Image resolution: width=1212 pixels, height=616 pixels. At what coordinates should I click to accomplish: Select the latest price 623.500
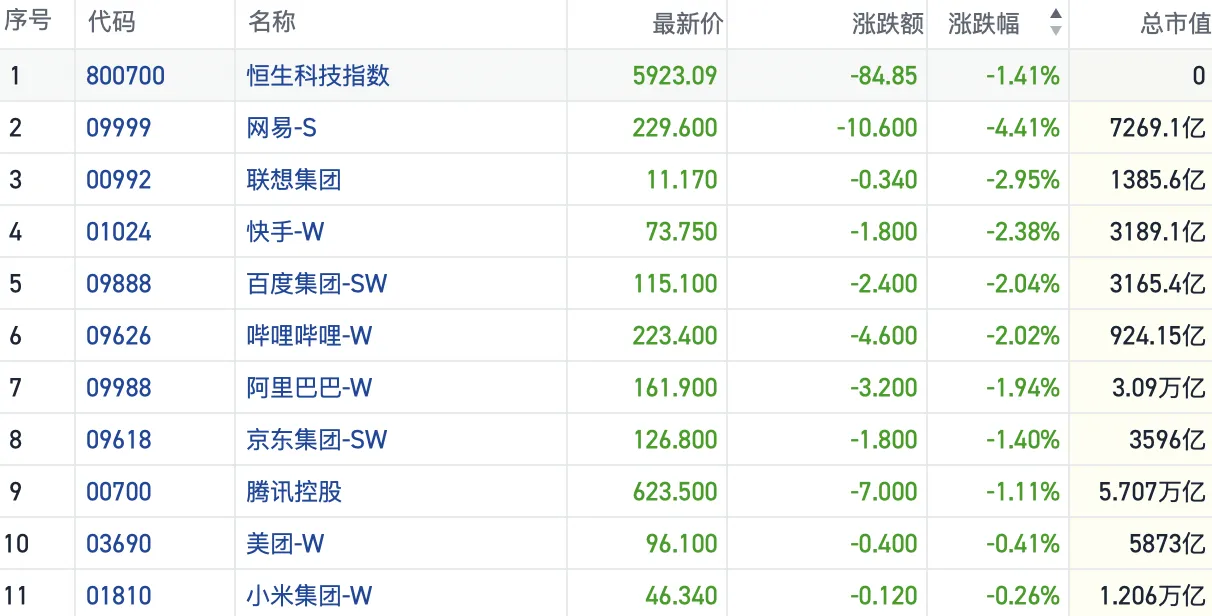pos(675,492)
